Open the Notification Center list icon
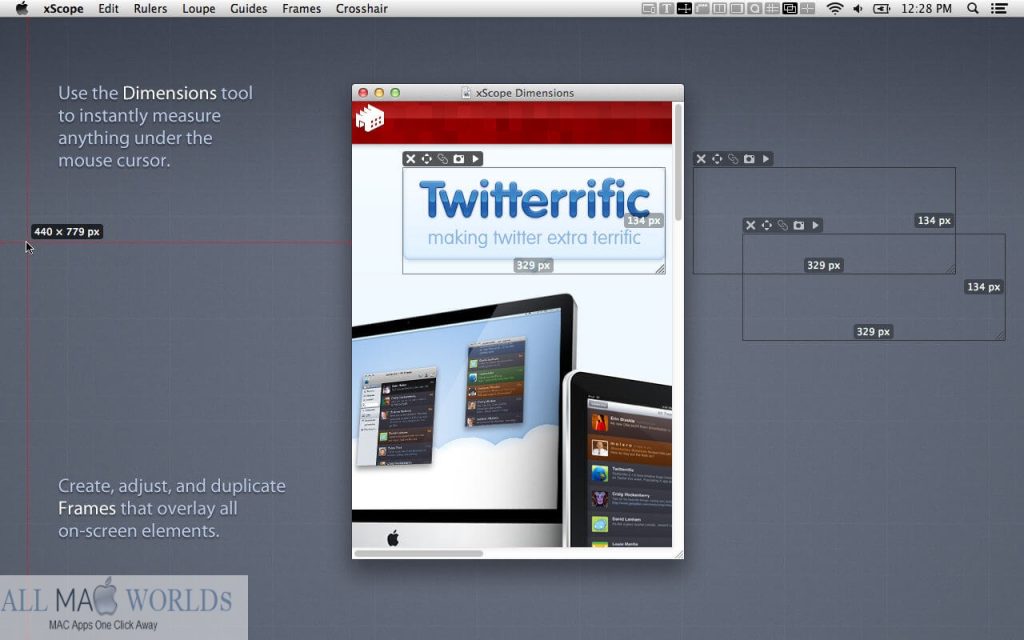Image resolution: width=1024 pixels, height=640 pixels. pos(999,8)
